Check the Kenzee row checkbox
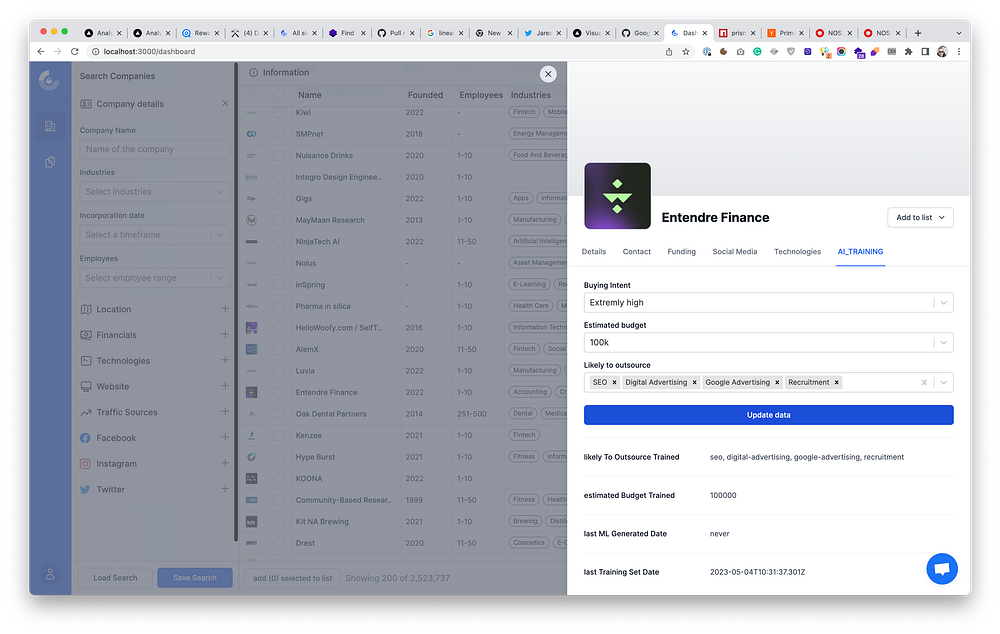The width and height of the screenshot is (1000, 634). pyautogui.click(x=278, y=435)
